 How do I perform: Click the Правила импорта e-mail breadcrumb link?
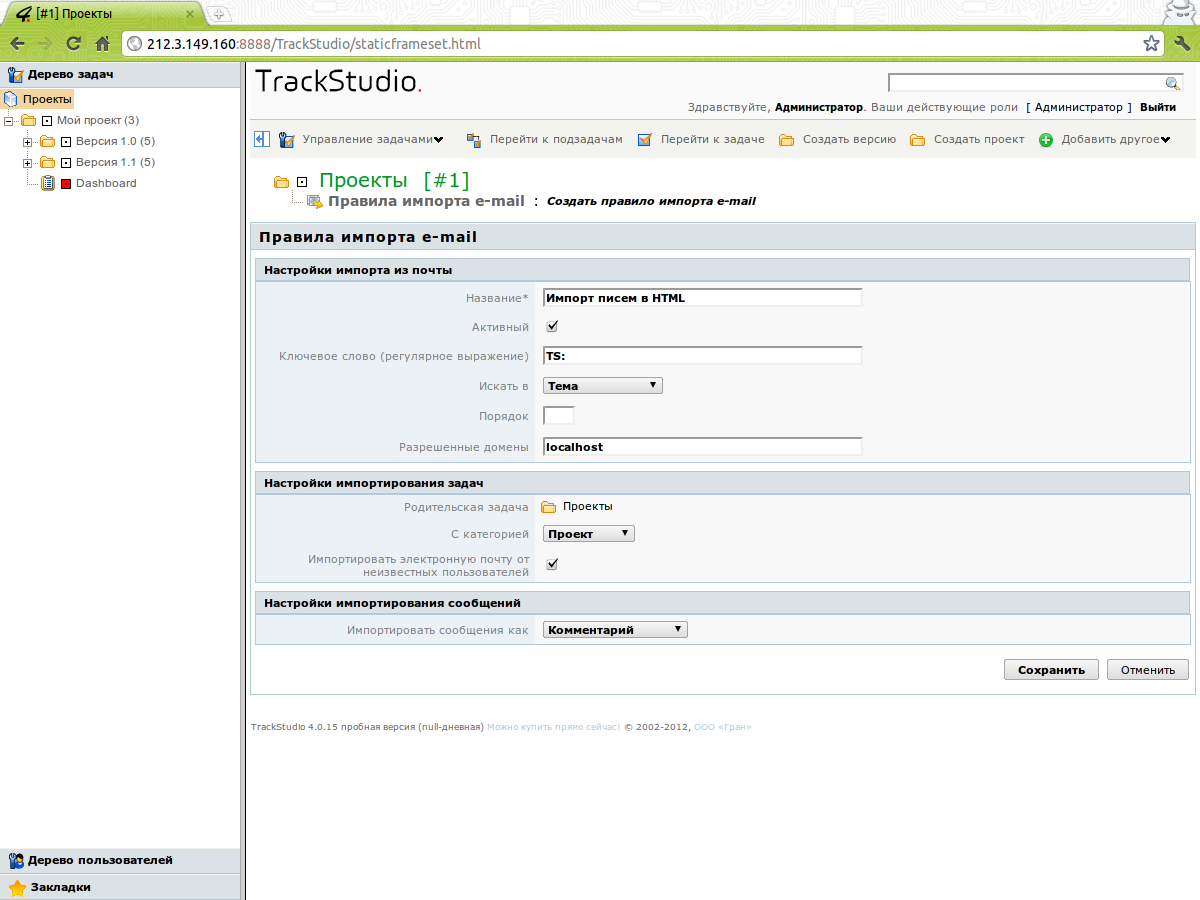click(x=426, y=201)
